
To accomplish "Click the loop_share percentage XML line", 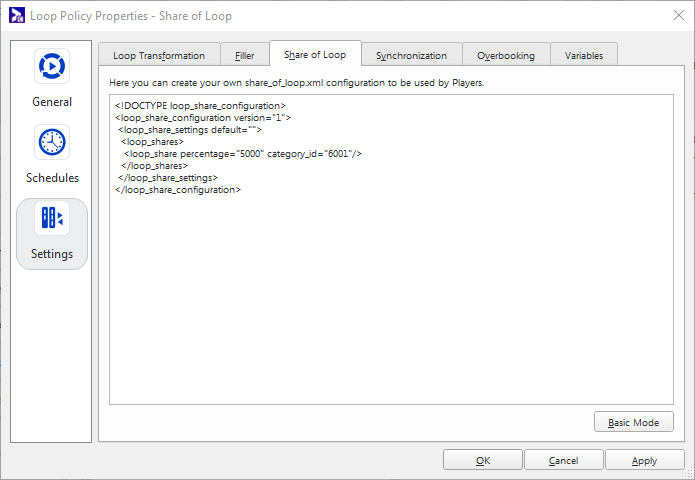I will click(242, 153).
